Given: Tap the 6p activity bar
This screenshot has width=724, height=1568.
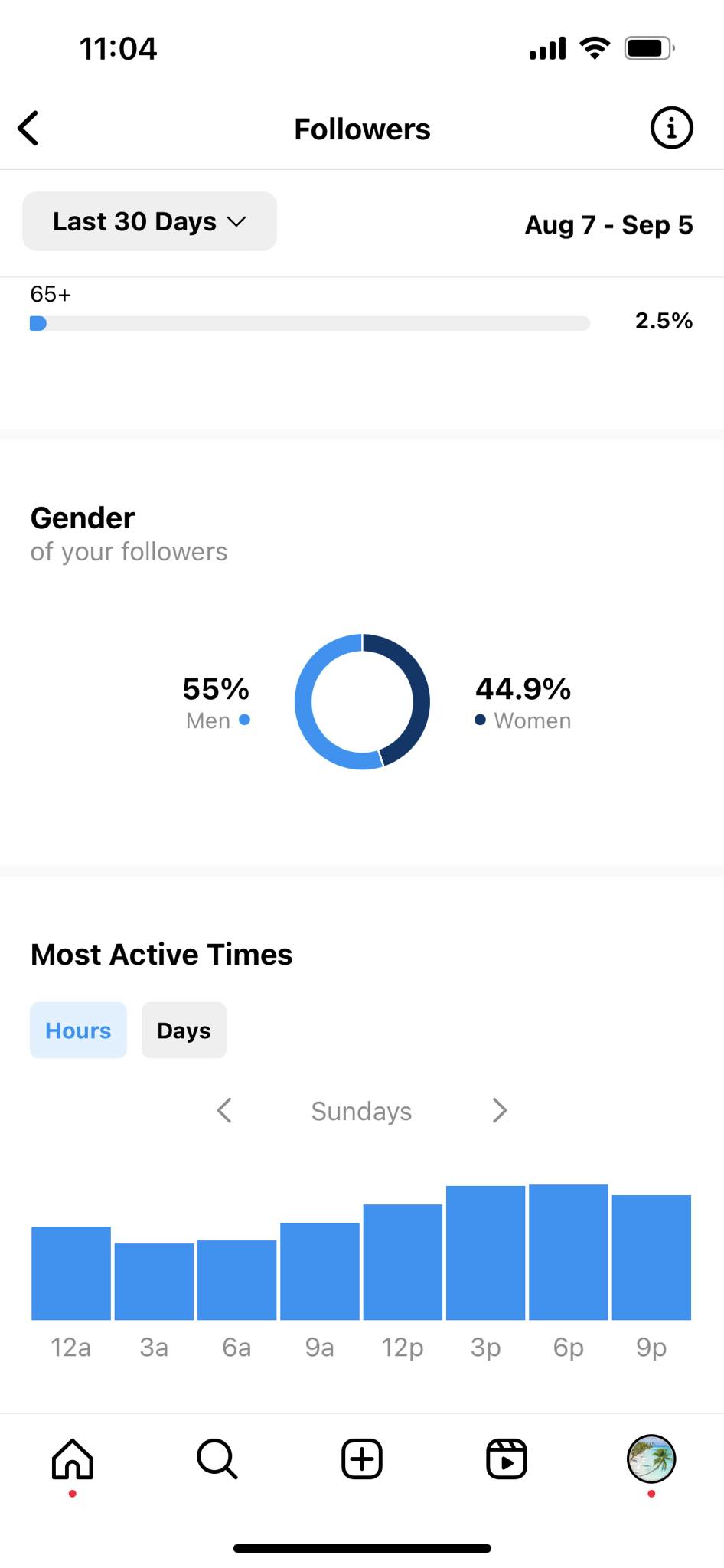Looking at the screenshot, I should tap(568, 1253).
